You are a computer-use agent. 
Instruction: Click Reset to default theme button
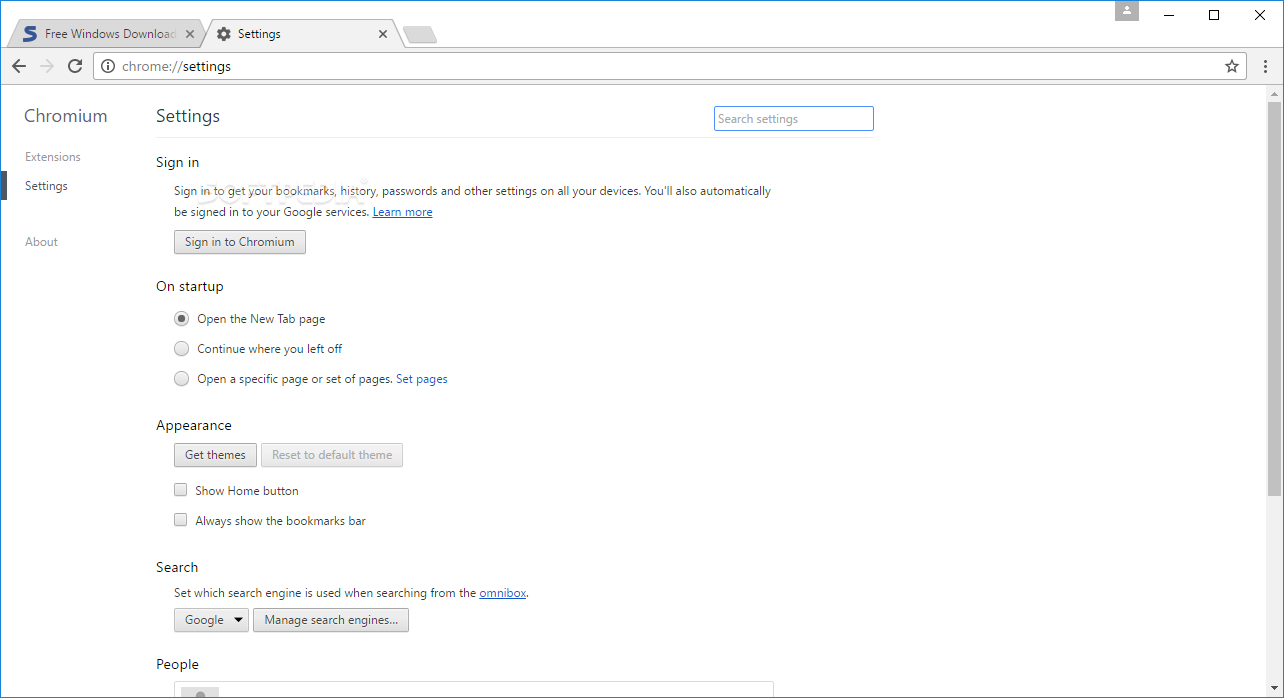pos(332,455)
